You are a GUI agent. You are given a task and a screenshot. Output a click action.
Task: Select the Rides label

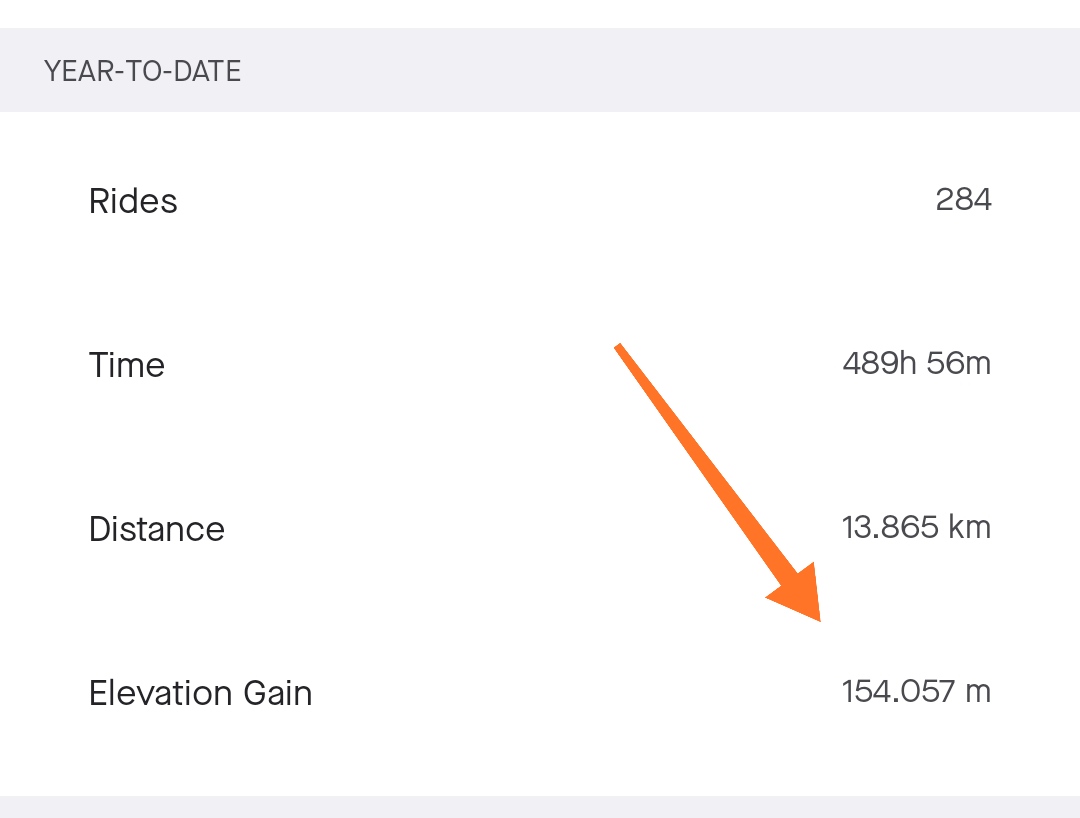click(x=133, y=201)
